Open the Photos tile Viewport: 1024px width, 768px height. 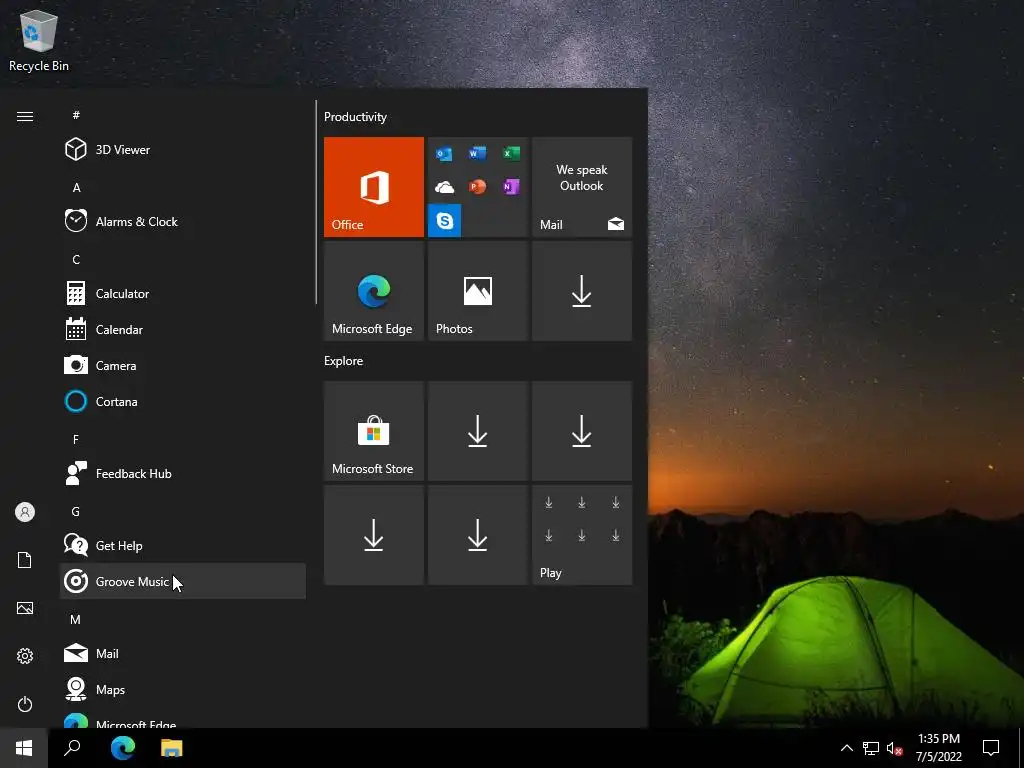477,291
